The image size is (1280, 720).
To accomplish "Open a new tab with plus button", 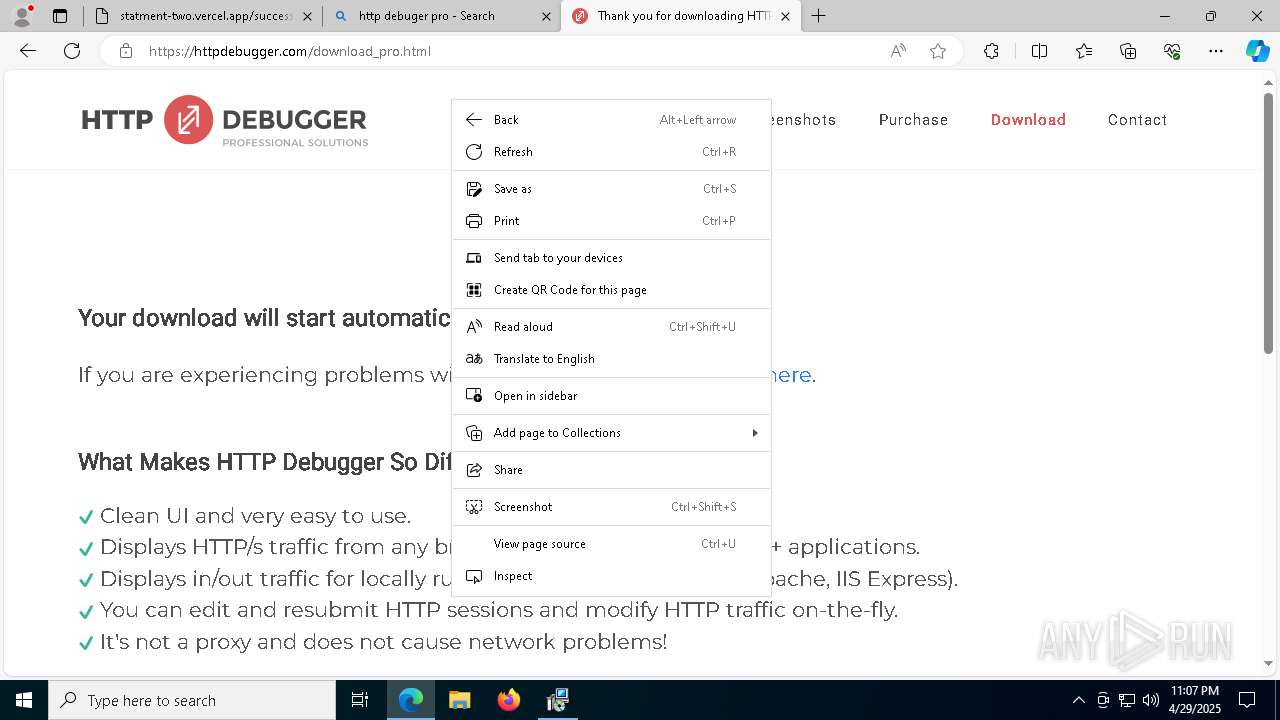I will click(819, 16).
